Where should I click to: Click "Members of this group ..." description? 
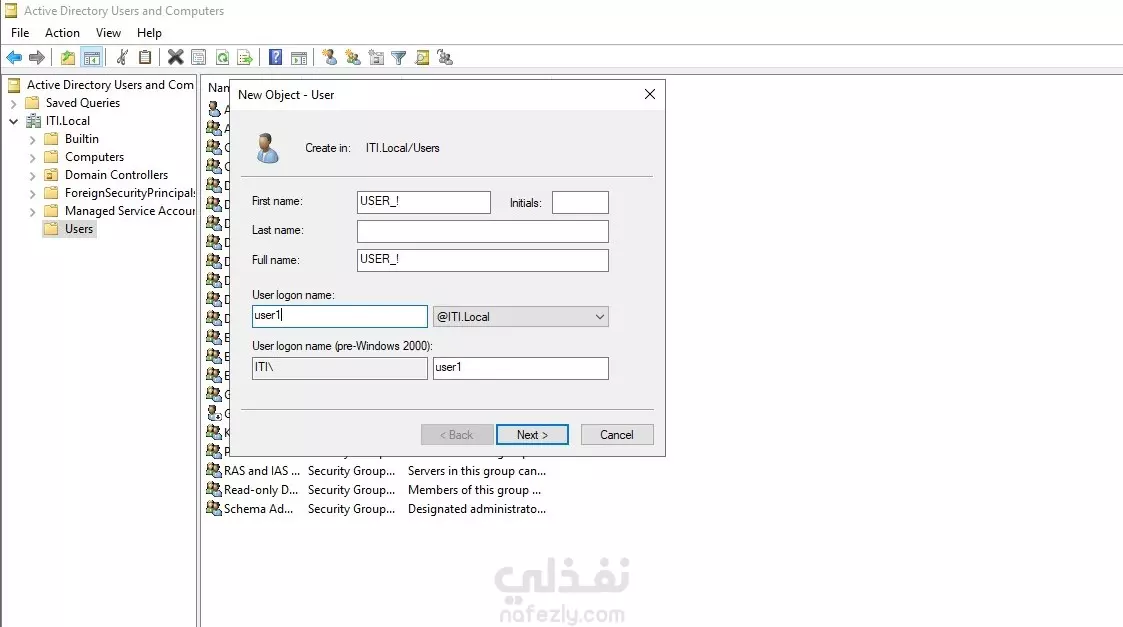tap(474, 490)
